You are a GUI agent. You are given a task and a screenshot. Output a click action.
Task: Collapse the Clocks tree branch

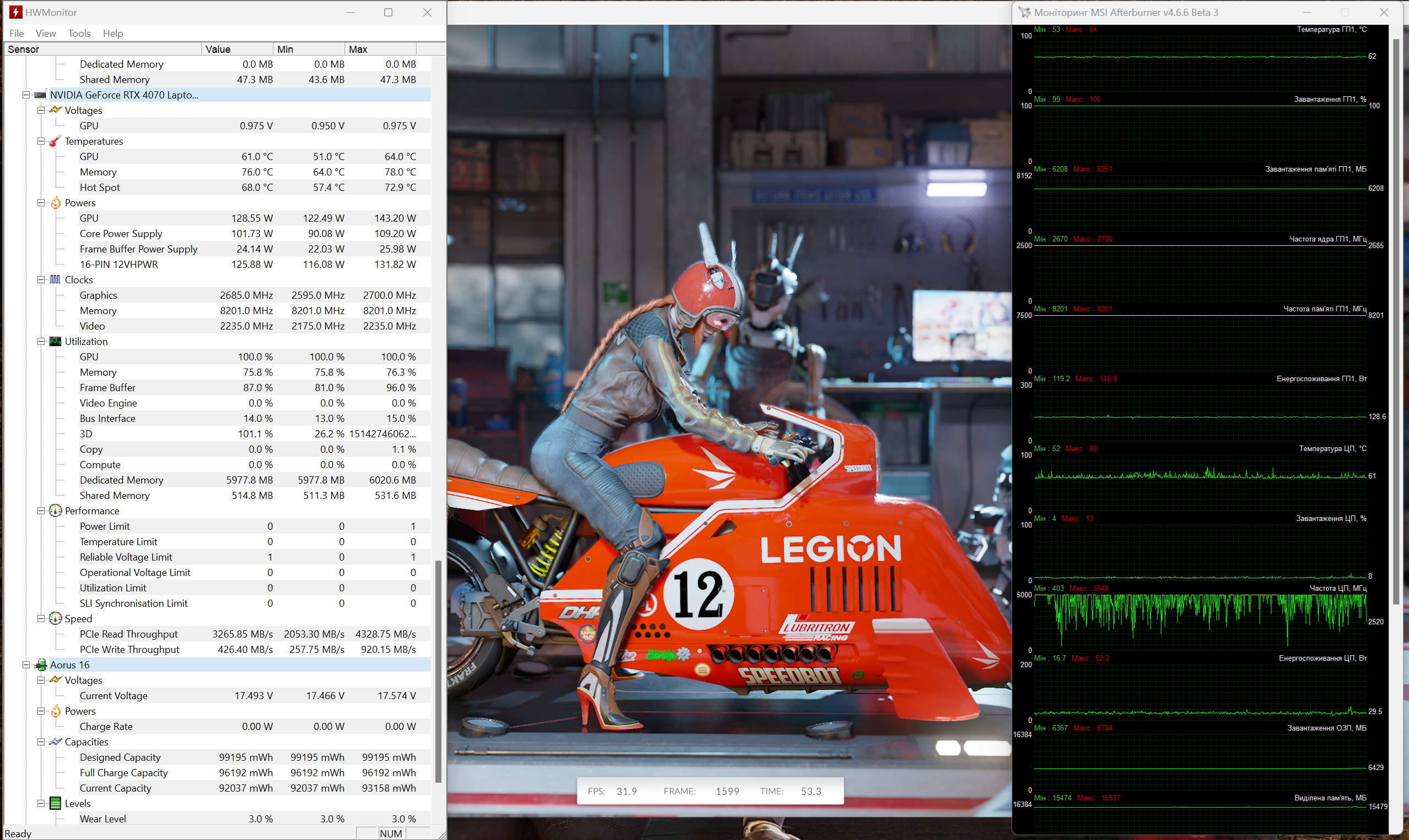[41, 279]
